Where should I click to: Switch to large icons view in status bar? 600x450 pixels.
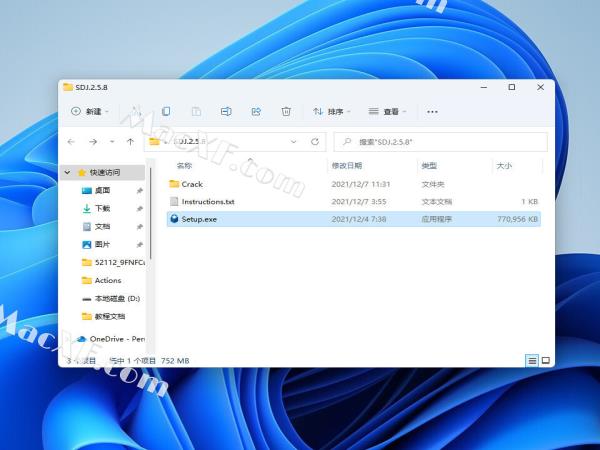[546, 360]
